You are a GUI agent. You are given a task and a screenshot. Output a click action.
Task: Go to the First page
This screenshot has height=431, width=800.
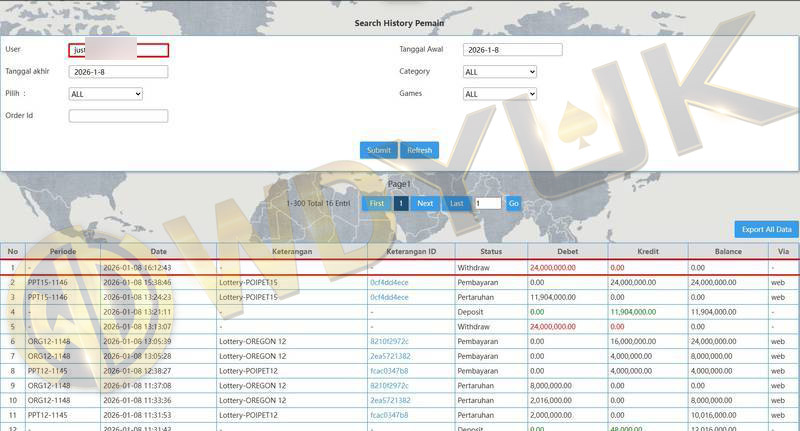376,203
